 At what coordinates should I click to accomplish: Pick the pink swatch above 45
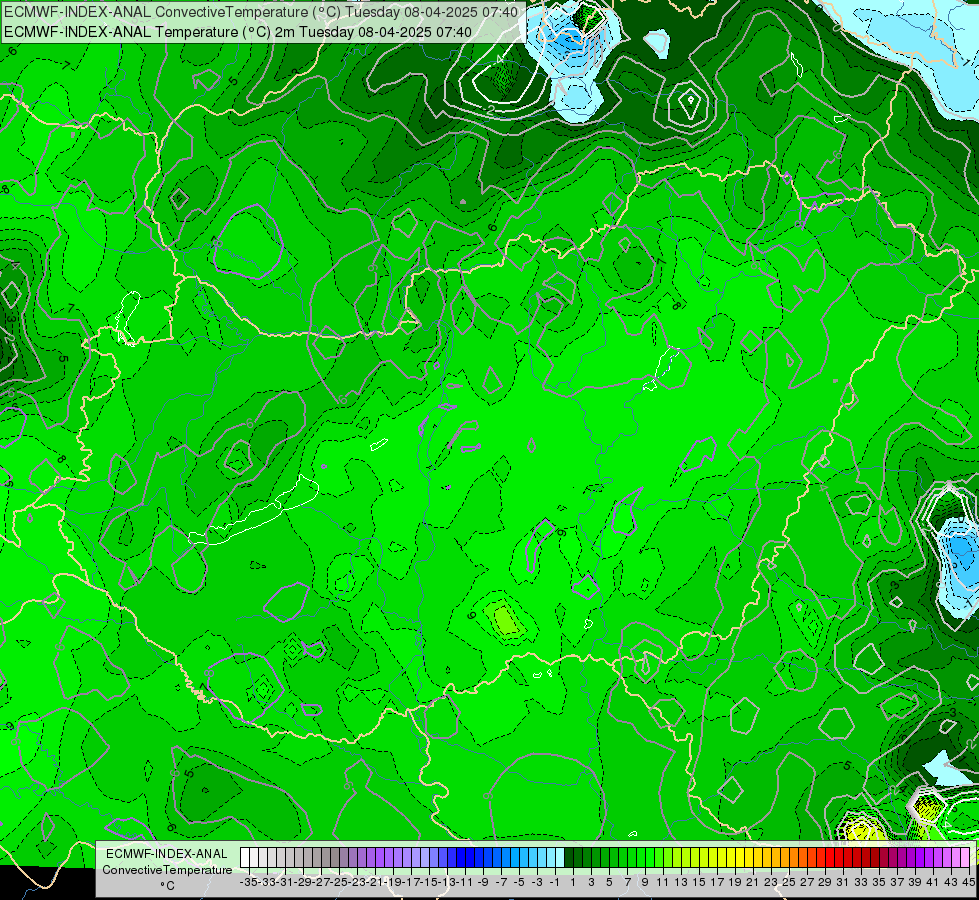coord(965,857)
